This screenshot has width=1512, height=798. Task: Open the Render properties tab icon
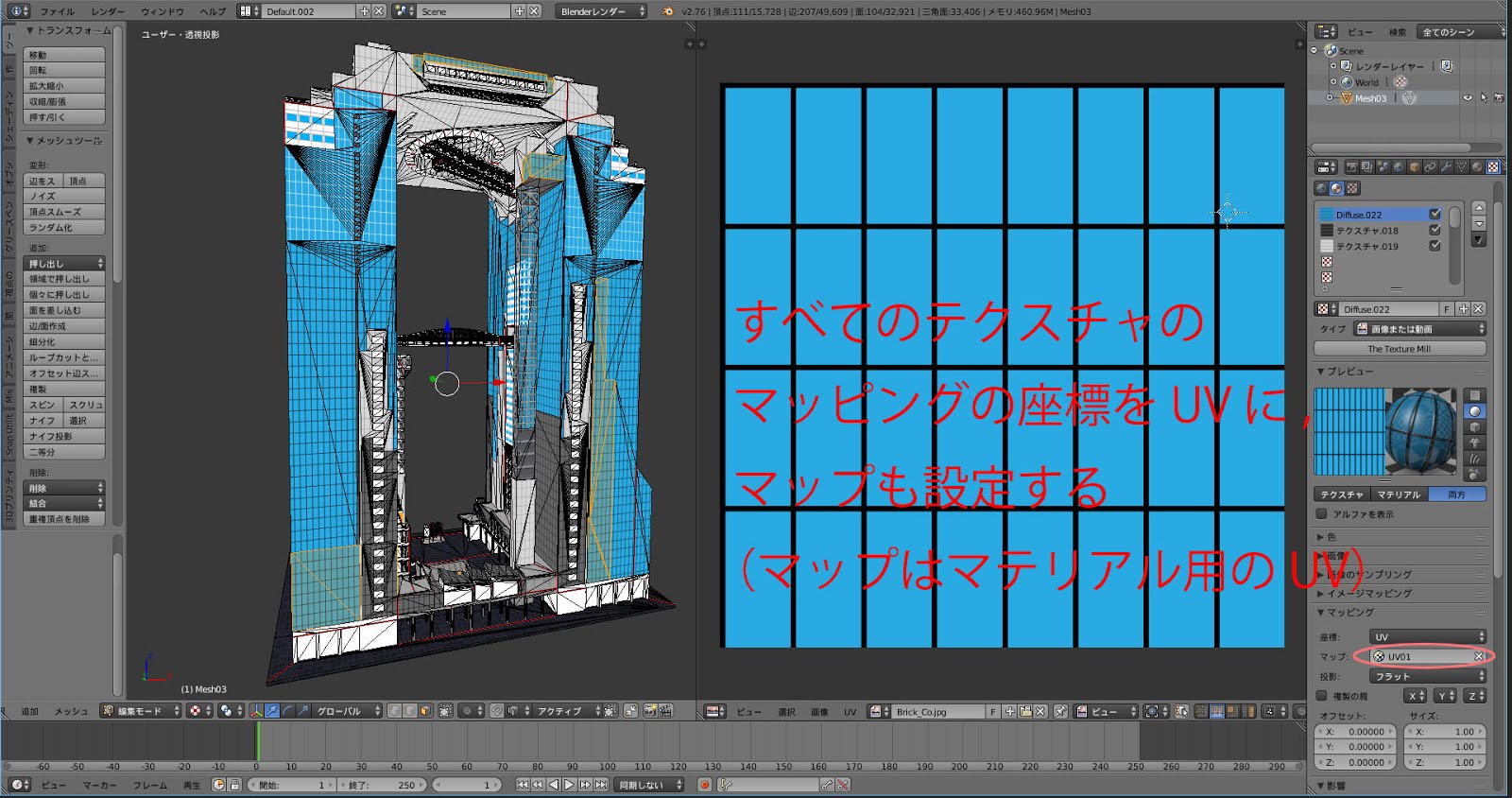click(x=1351, y=167)
